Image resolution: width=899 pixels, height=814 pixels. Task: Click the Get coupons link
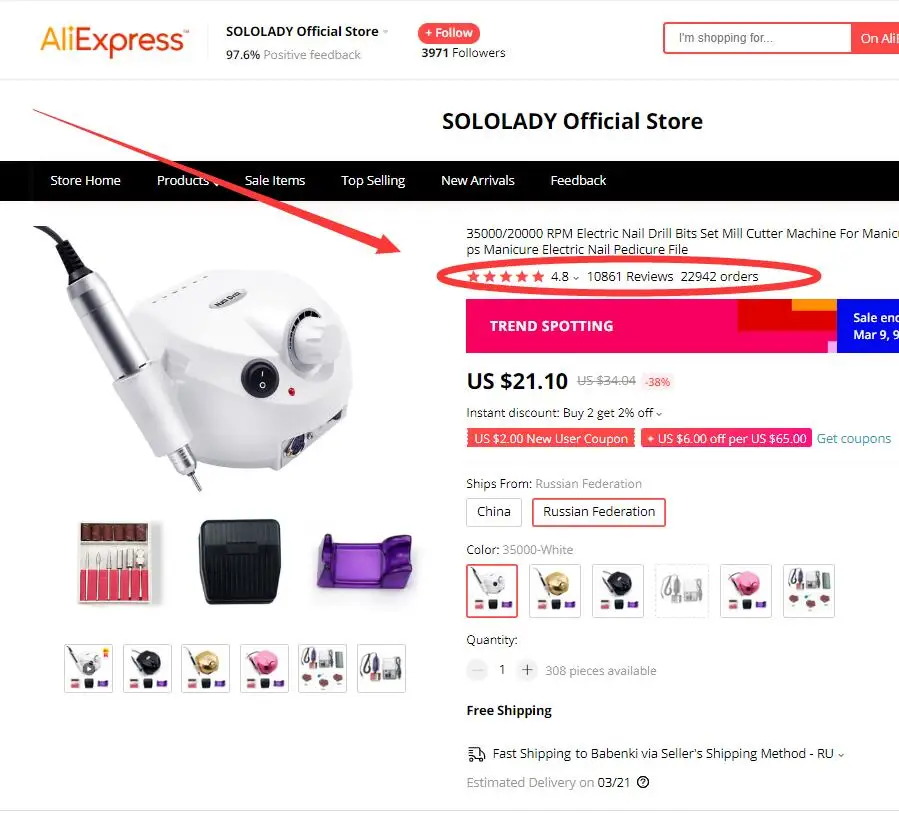pos(854,439)
